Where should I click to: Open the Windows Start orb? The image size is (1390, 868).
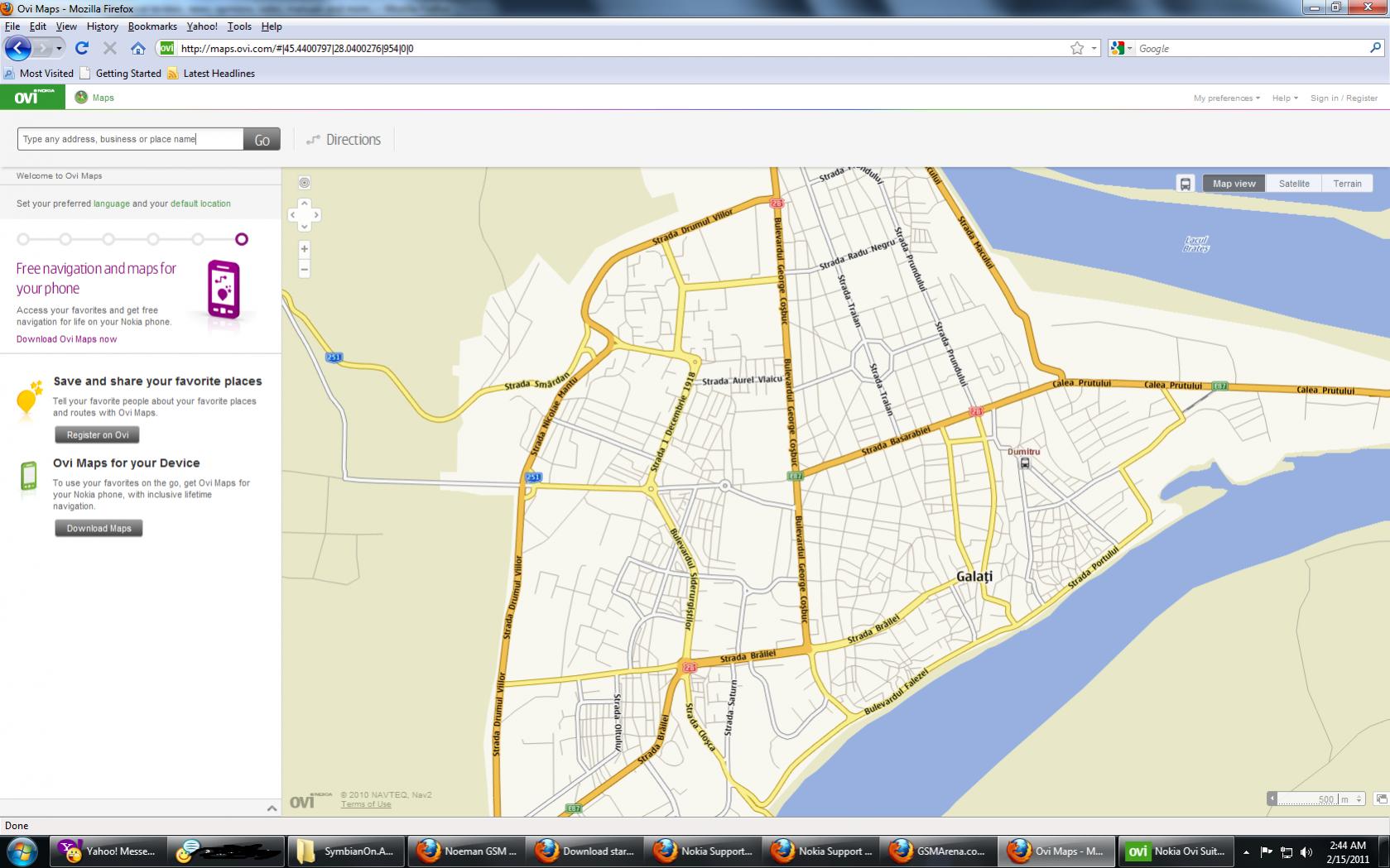point(21,851)
